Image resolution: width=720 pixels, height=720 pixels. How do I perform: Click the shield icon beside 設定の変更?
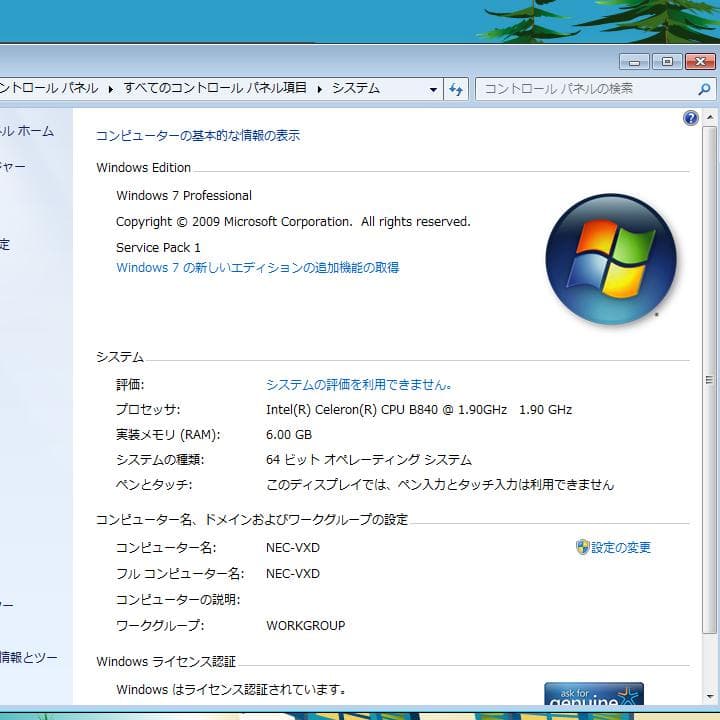(582, 547)
